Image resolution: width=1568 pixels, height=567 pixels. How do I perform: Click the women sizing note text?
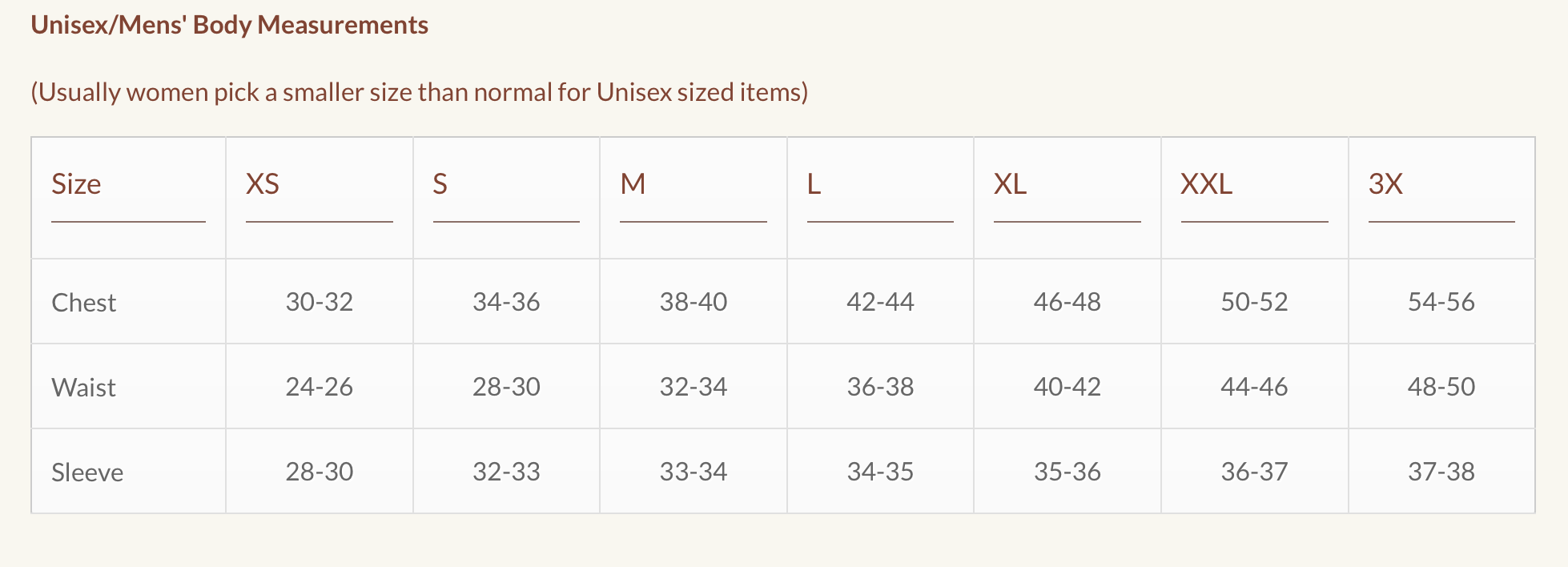(419, 92)
